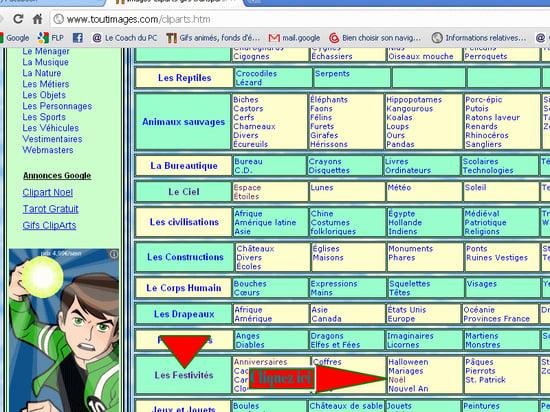Open the Écureuils clipart link
The width and height of the screenshot is (550, 412).
click(x=250, y=144)
